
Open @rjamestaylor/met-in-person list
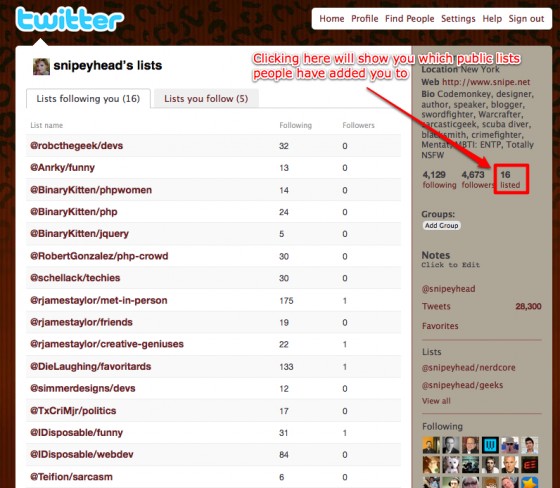point(99,300)
